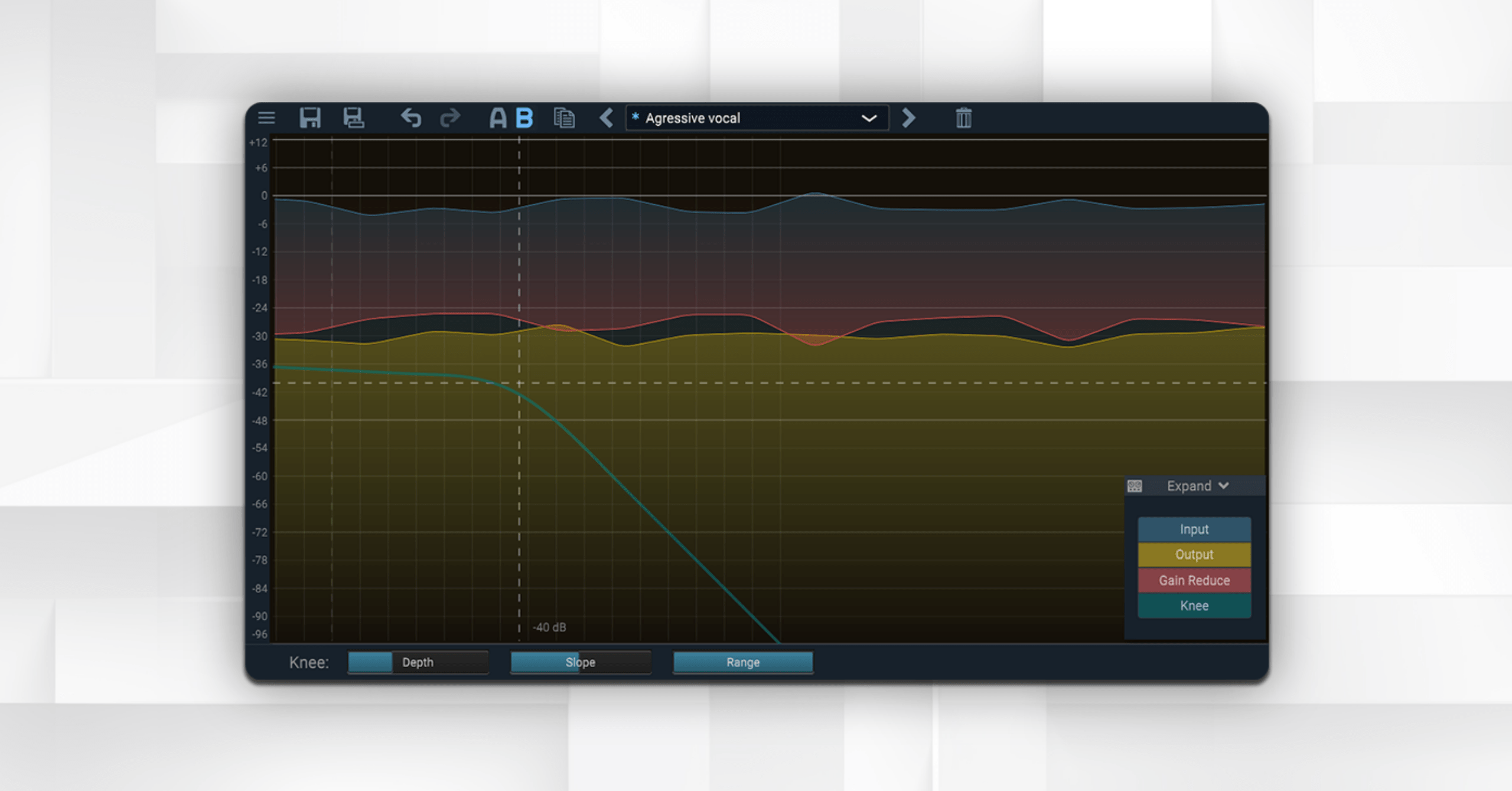Undo the last change
Viewport: 1512px width, 791px height.
click(x=411, y=118)
